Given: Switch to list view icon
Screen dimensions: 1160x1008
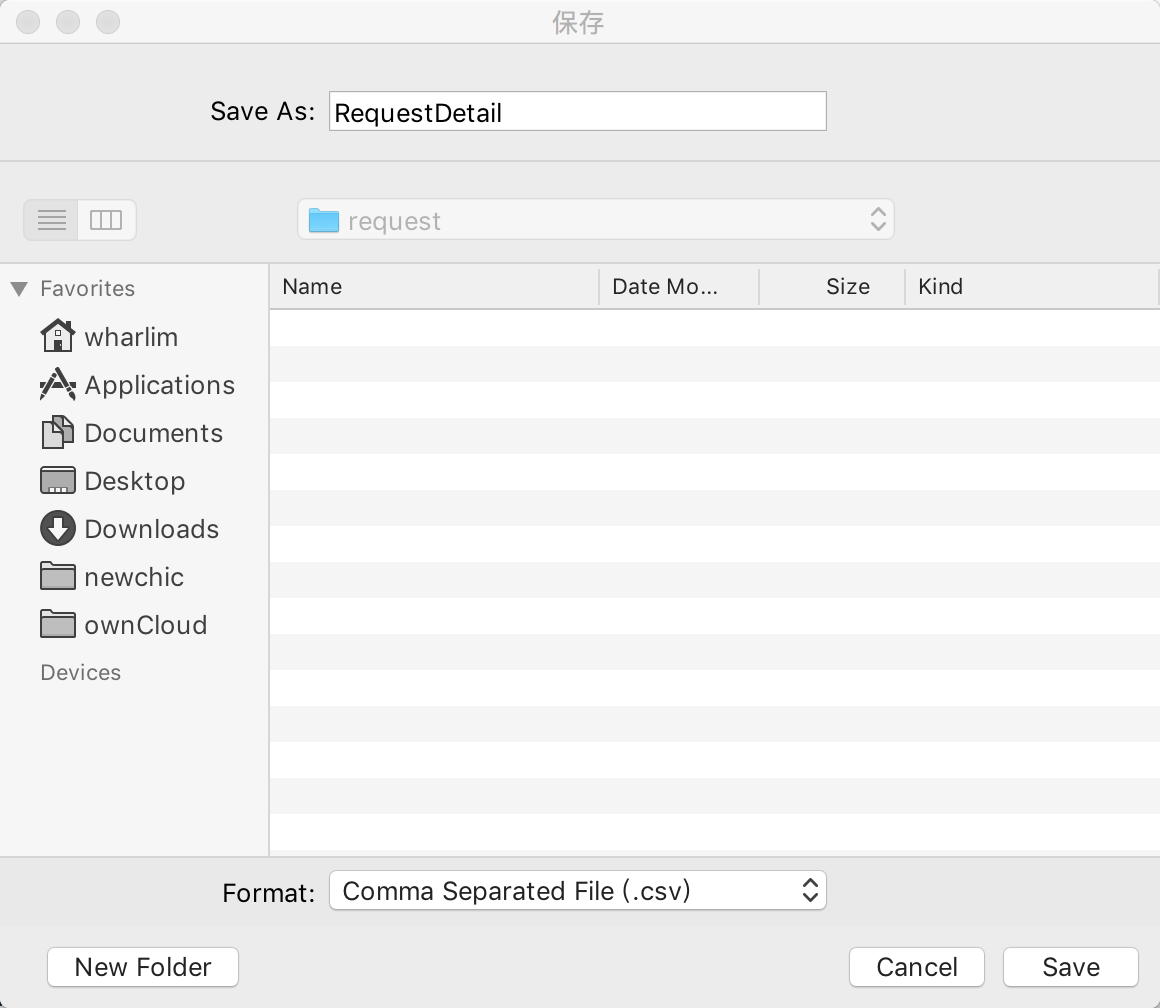Looking at the screenshot, I should pyautogui.click(x=51, y=220).
